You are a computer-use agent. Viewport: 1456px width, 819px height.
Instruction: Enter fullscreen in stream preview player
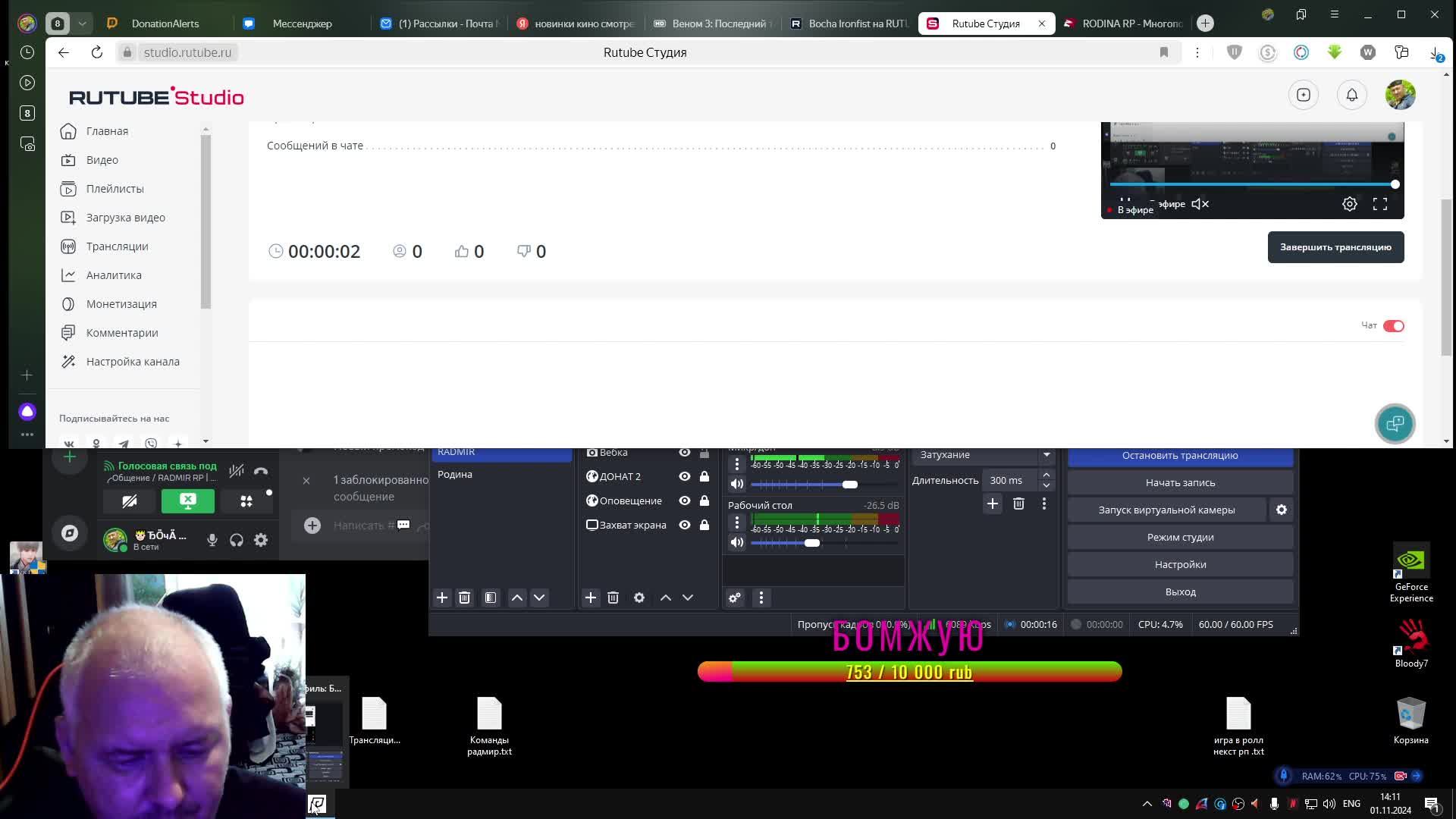[x=1379, y=204]
